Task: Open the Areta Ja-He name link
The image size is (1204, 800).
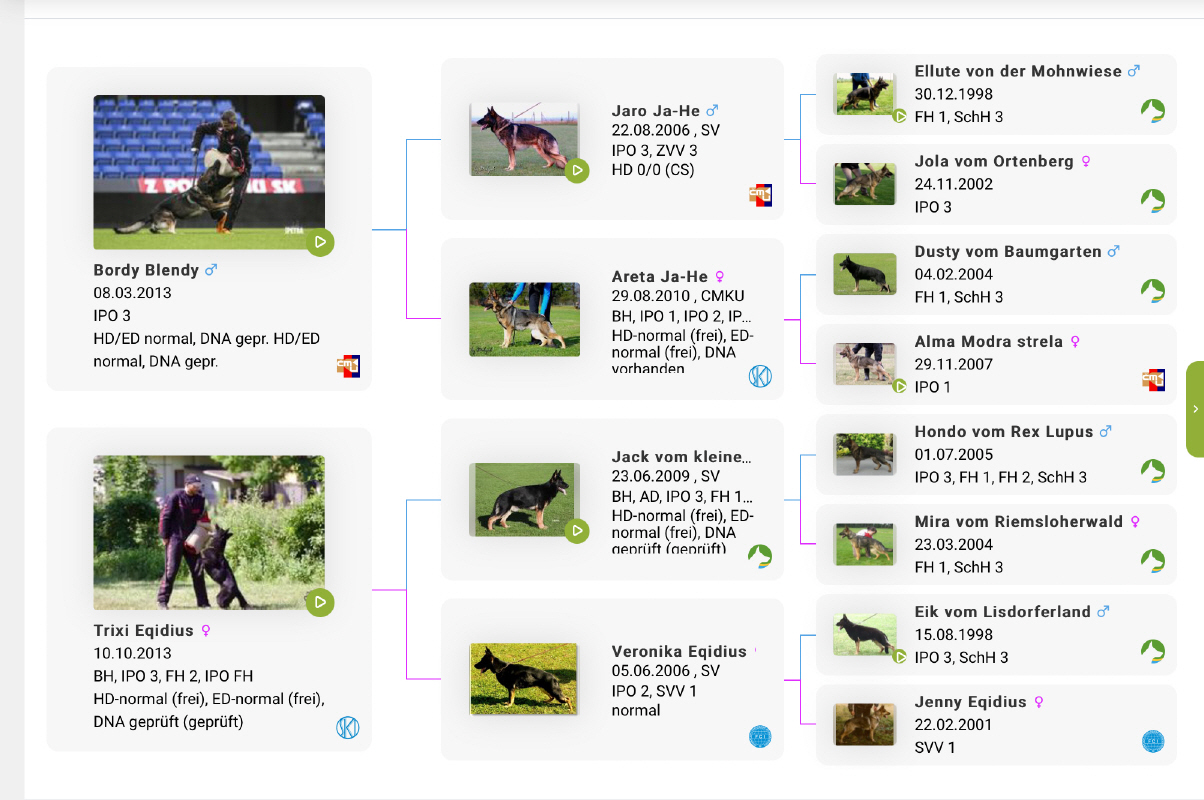Action: pyautogui.click(x=659, y=277)
